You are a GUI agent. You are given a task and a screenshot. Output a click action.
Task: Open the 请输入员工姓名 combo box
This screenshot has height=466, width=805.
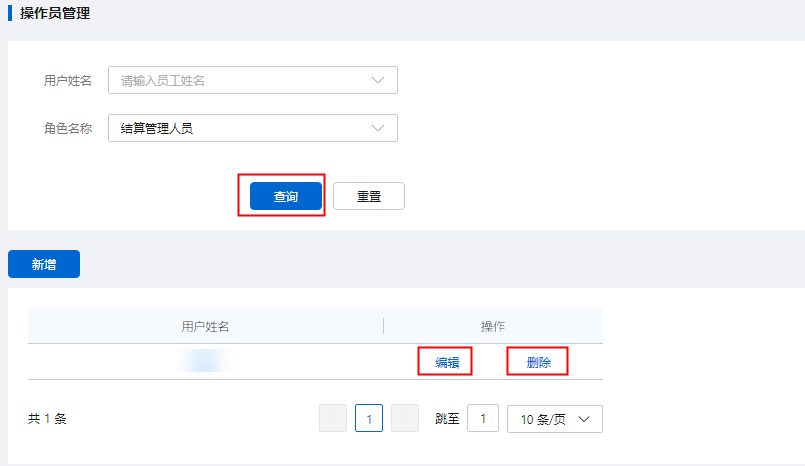coord(253,80)
